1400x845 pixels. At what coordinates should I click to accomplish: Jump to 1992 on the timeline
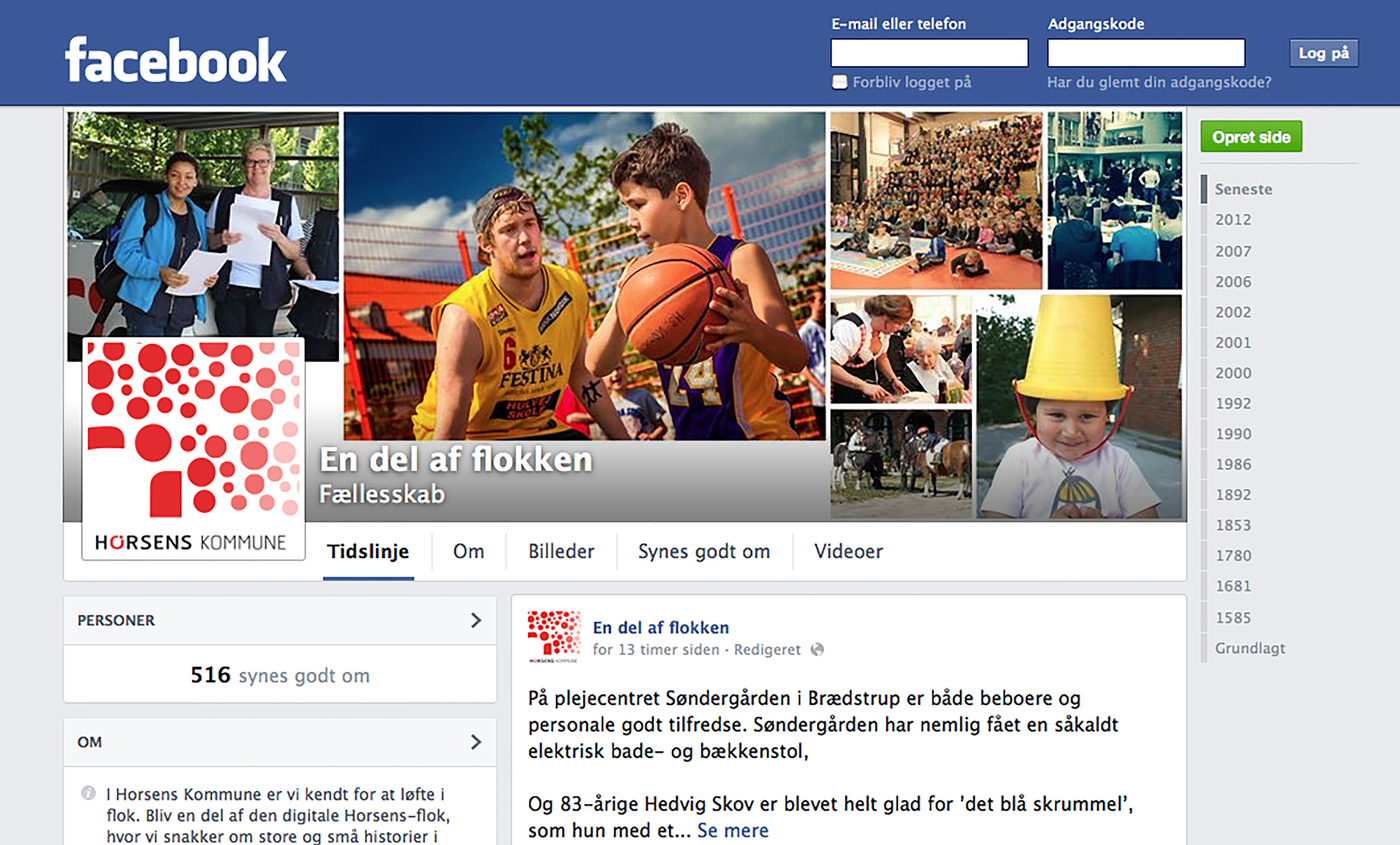tap(1233, 404)
